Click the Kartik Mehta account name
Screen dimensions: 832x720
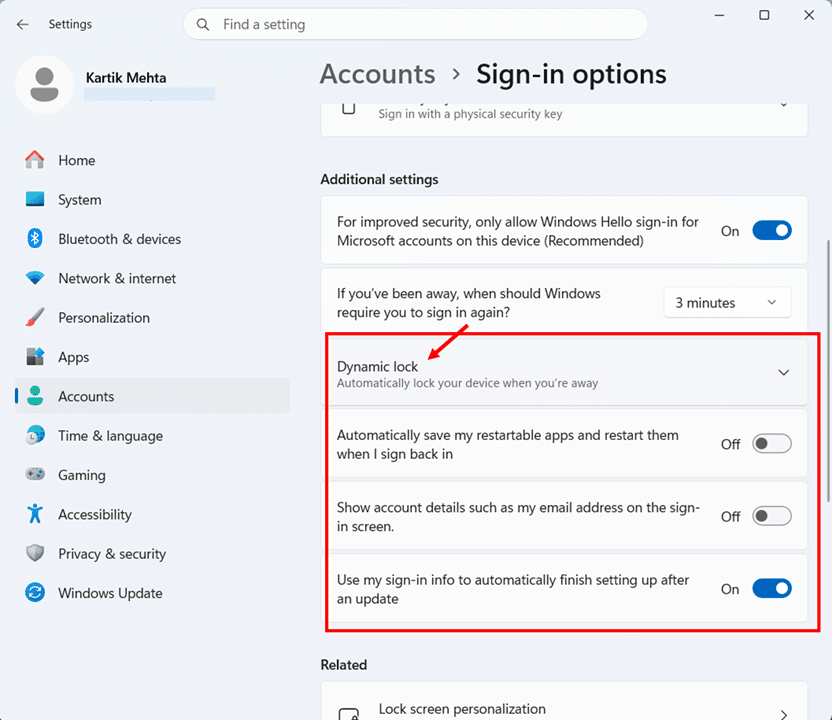coord(126,77)
